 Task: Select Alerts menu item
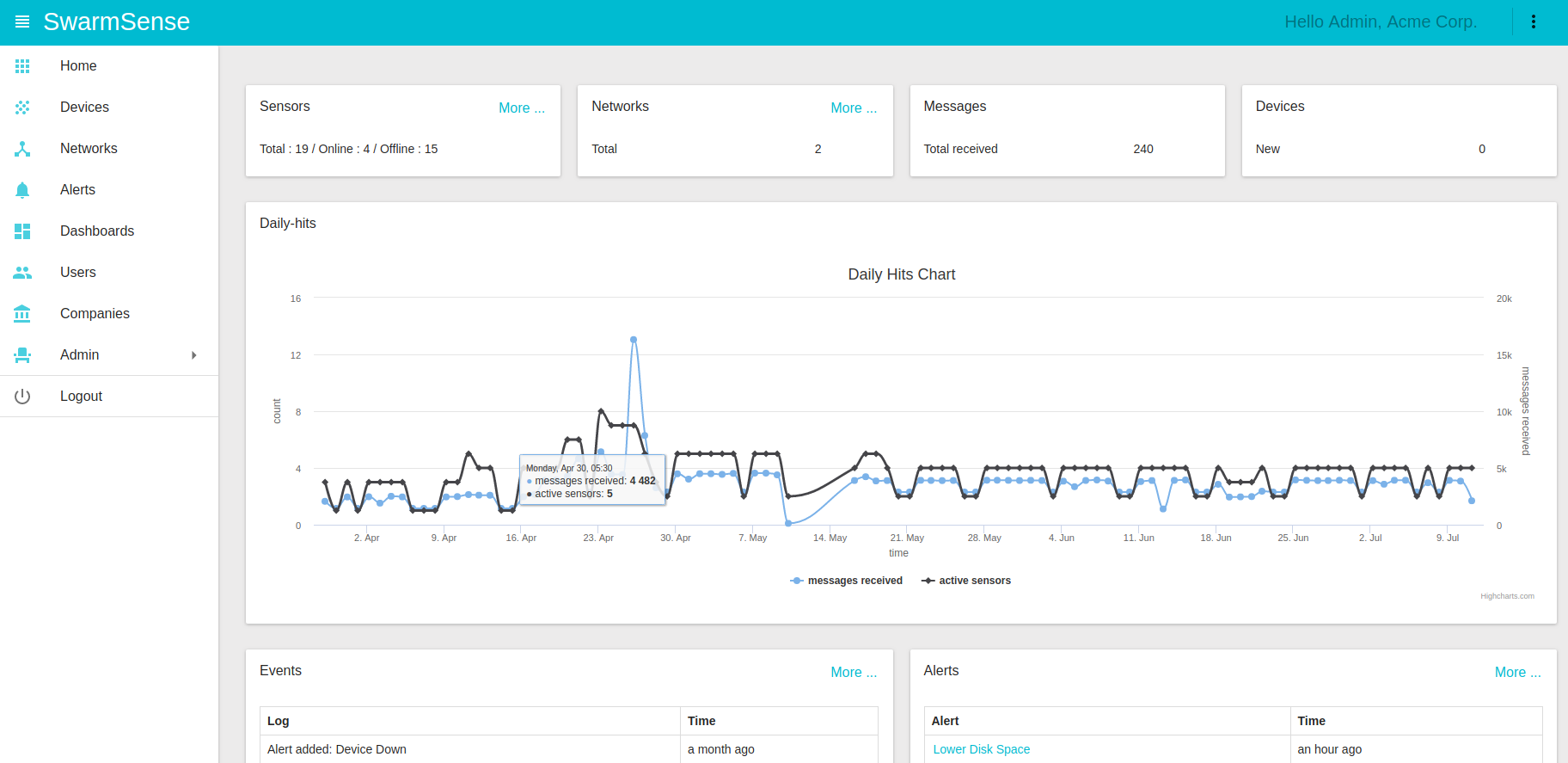point(109,190)
